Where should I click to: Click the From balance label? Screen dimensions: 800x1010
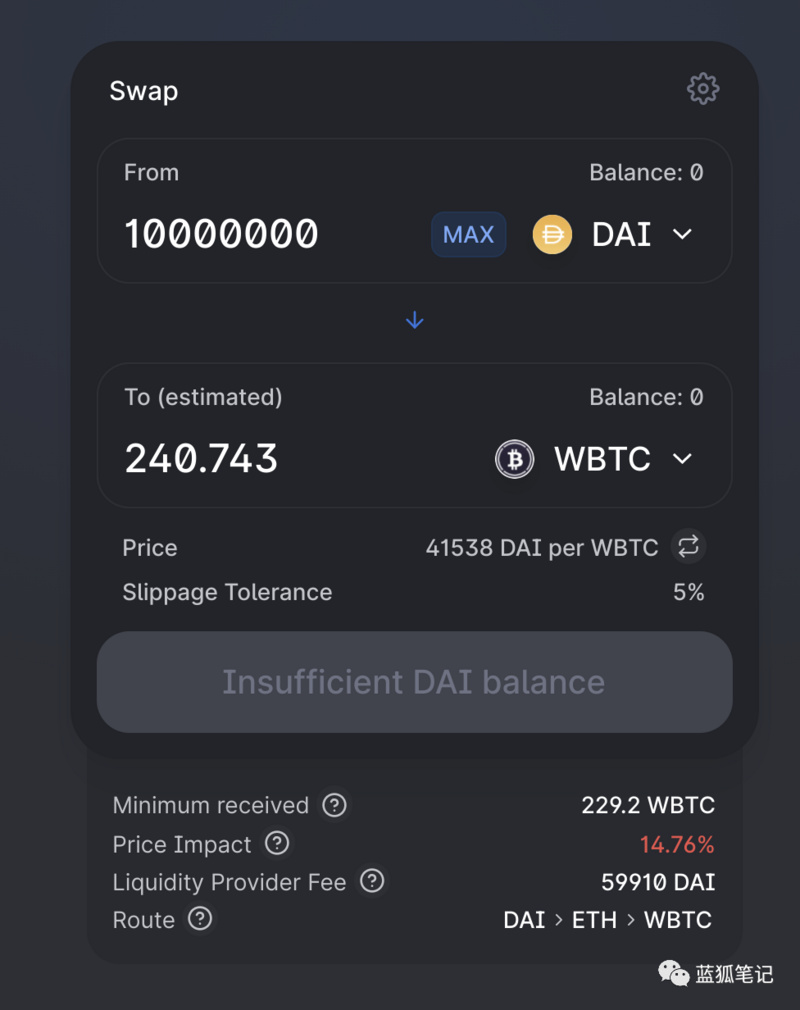[x=646, y=173]
